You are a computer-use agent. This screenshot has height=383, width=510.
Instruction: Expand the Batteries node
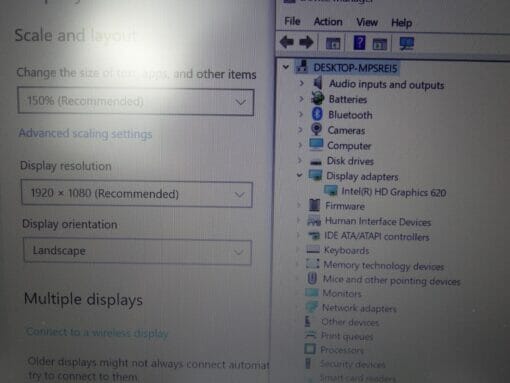[301, 99]
